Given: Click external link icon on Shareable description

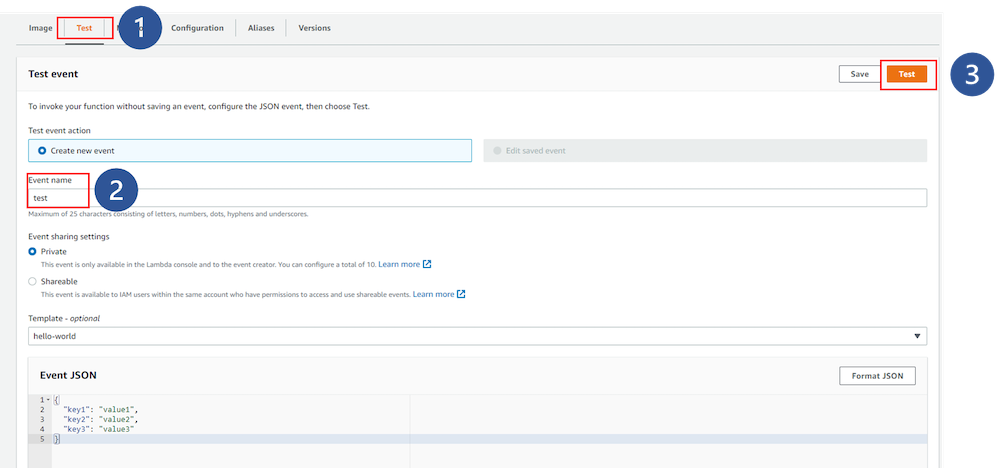Looking at the screenshot, I should click(x=461, y=294).
